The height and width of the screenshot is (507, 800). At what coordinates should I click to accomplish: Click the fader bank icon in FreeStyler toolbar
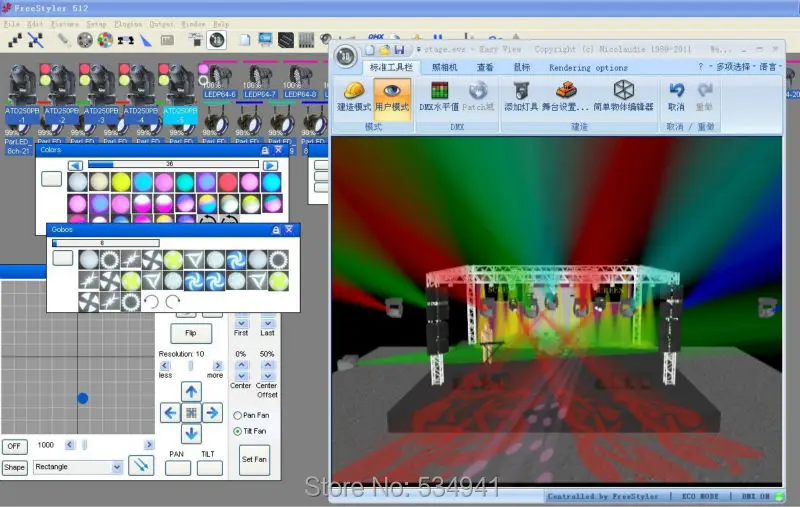(x=306, y=40)
